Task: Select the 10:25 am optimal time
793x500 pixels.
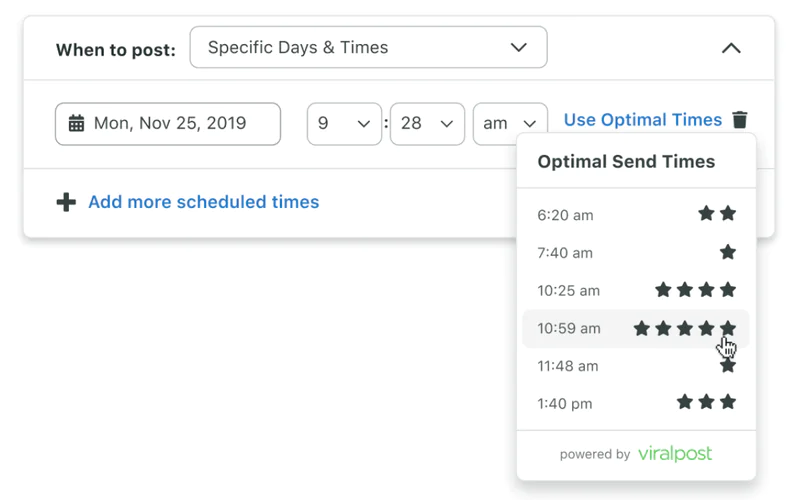Action: click(x=636, y=291)
